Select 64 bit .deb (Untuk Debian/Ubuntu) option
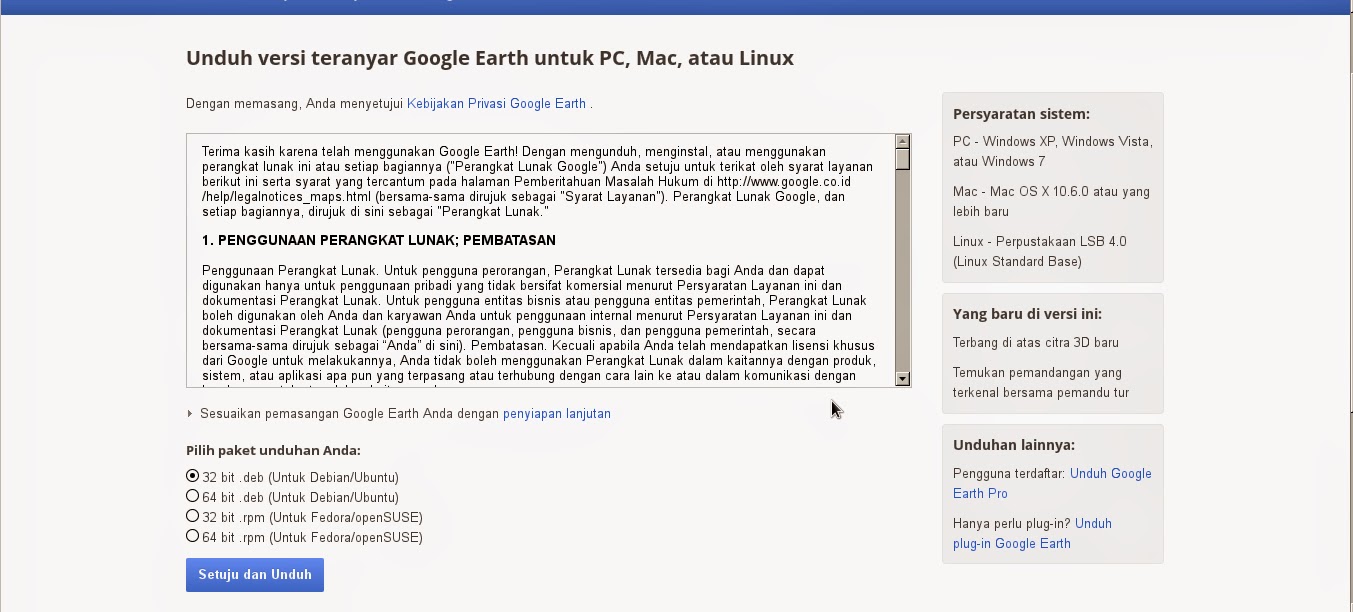This screenshot has height=612, width=1353. pos(193,497)
